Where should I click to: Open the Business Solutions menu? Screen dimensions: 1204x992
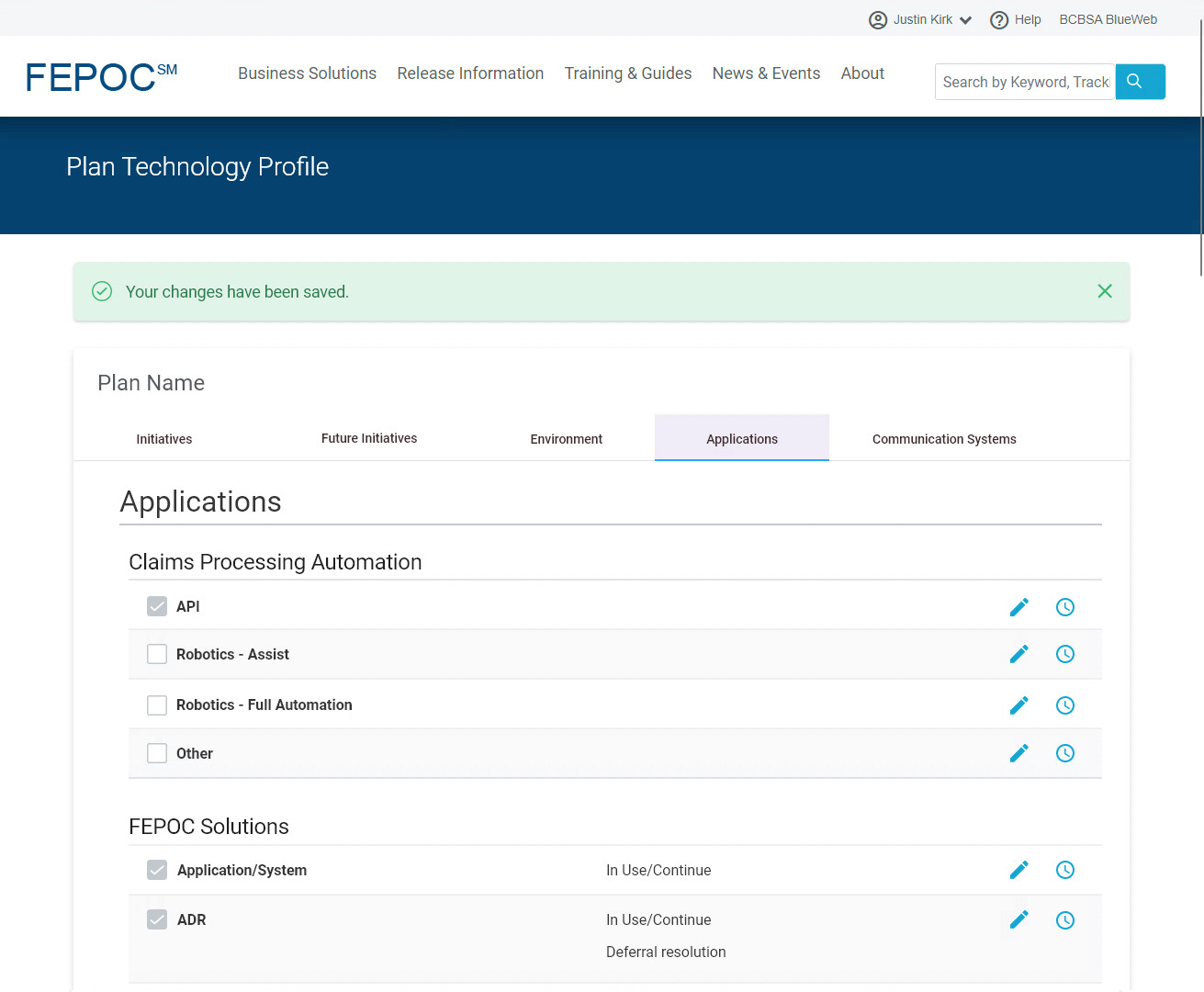pyautogui.click(x=307, y=73)
